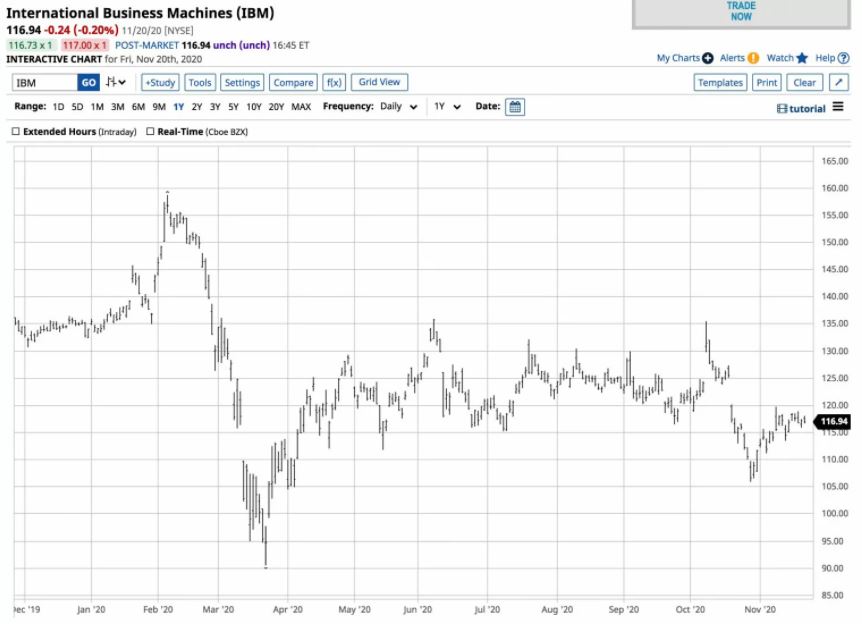Open the 1Y period dropdown

tap(447, 107)
